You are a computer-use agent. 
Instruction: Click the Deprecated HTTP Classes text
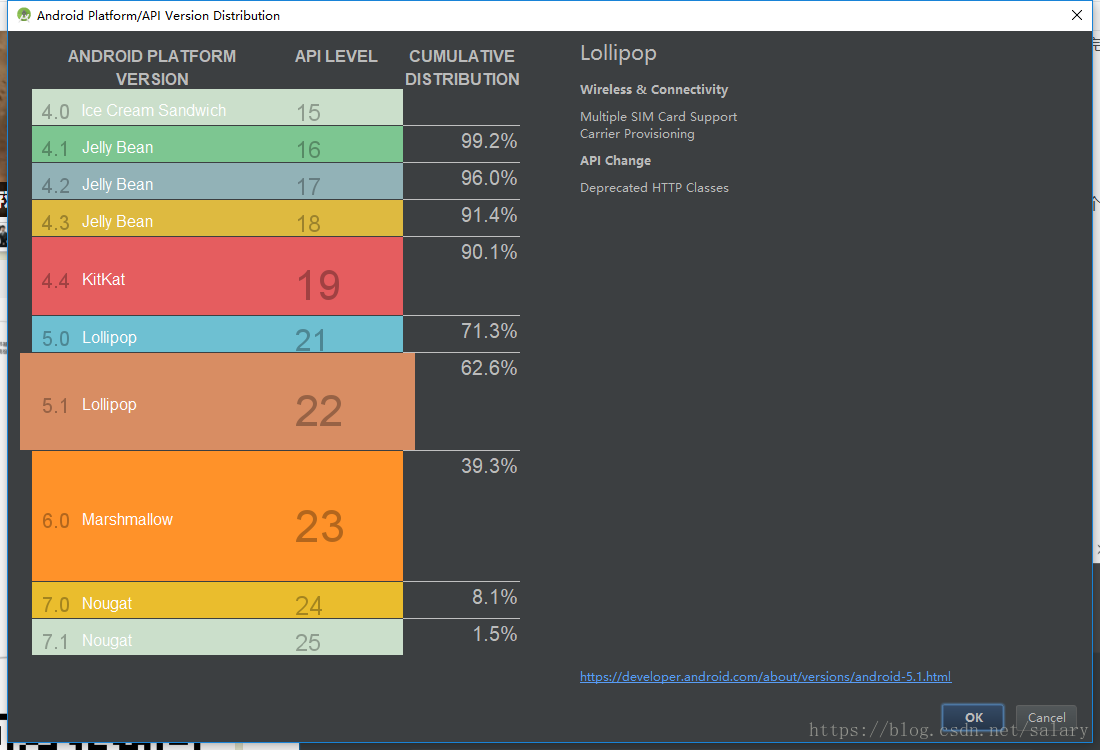point(654,187)
